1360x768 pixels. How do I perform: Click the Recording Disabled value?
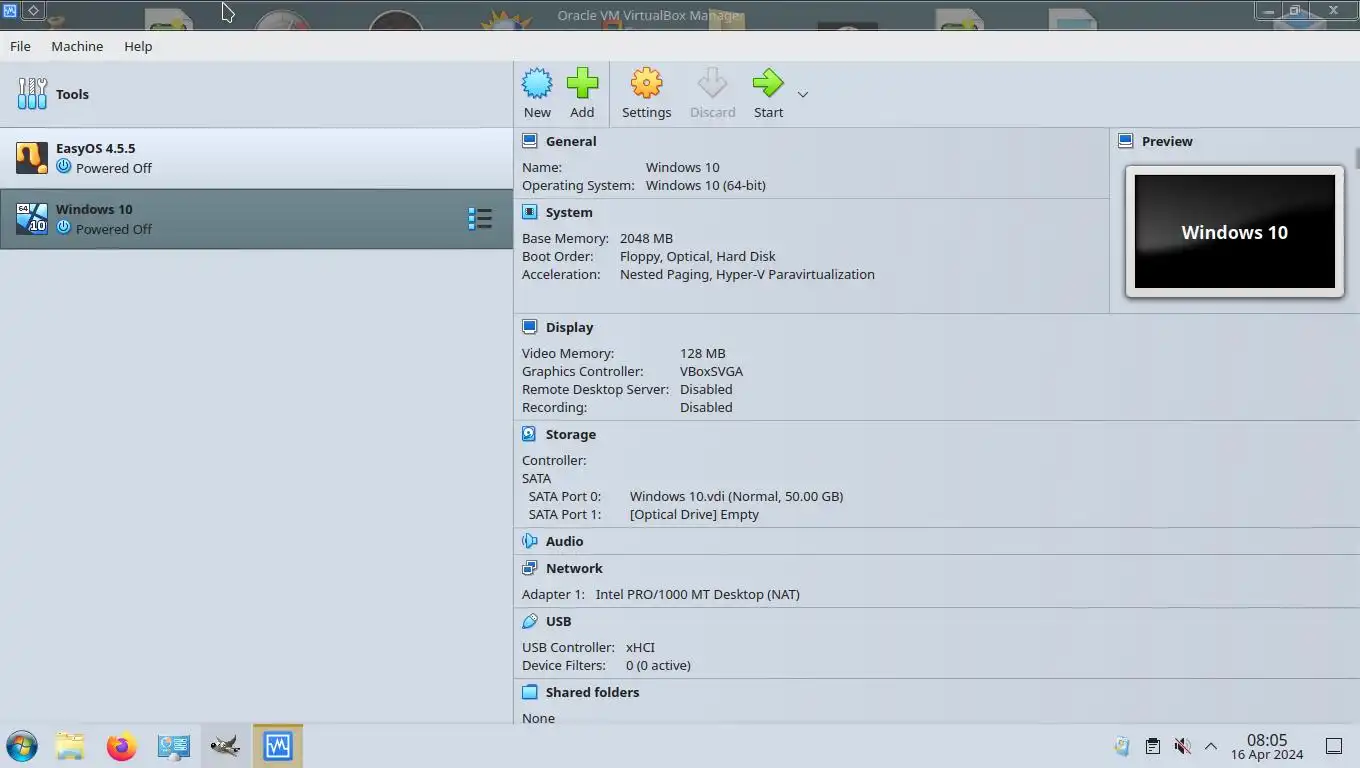[706, 407]
